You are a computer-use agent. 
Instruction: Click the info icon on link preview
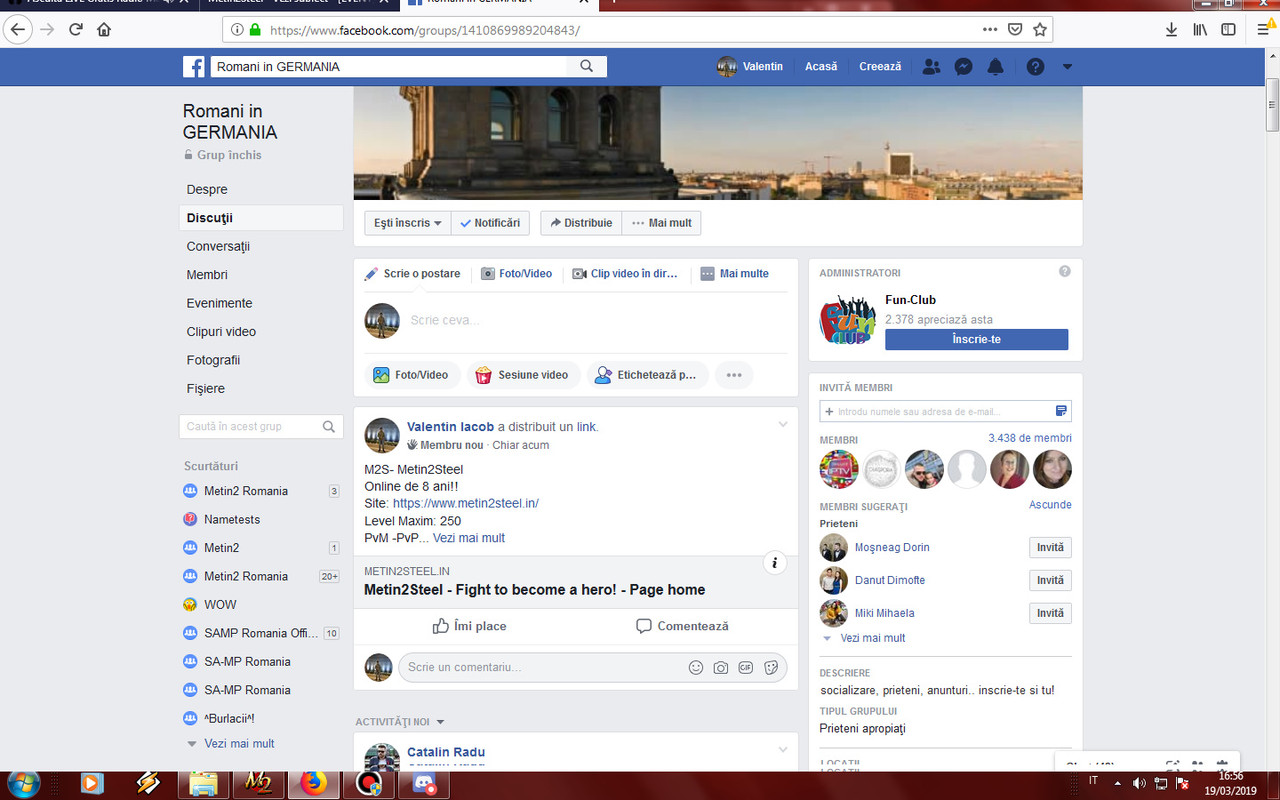pyautogui.click(x=775, y=563)
